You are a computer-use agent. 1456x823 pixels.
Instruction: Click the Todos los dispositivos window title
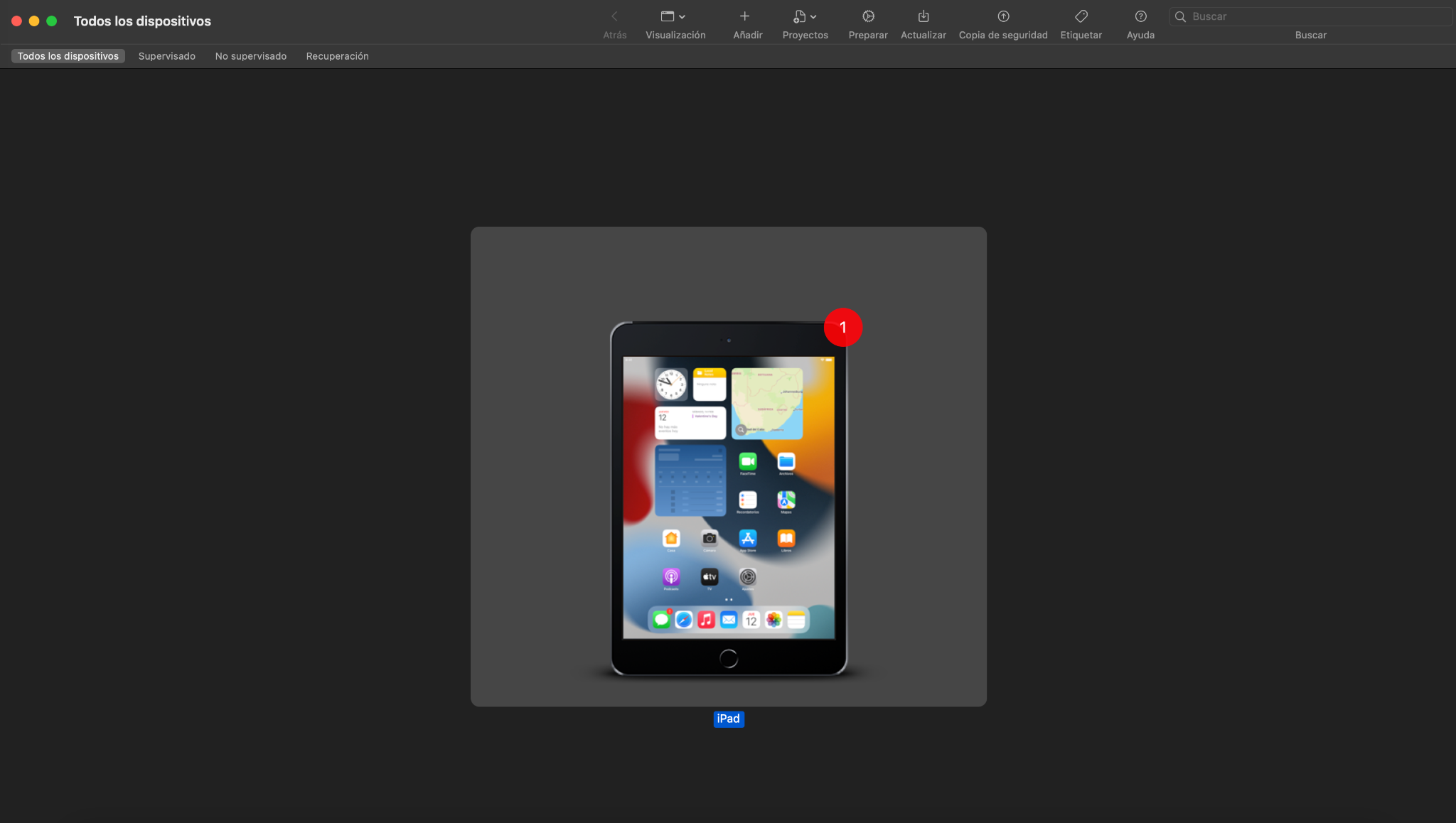pyautogui.click(x=142, y=21)
